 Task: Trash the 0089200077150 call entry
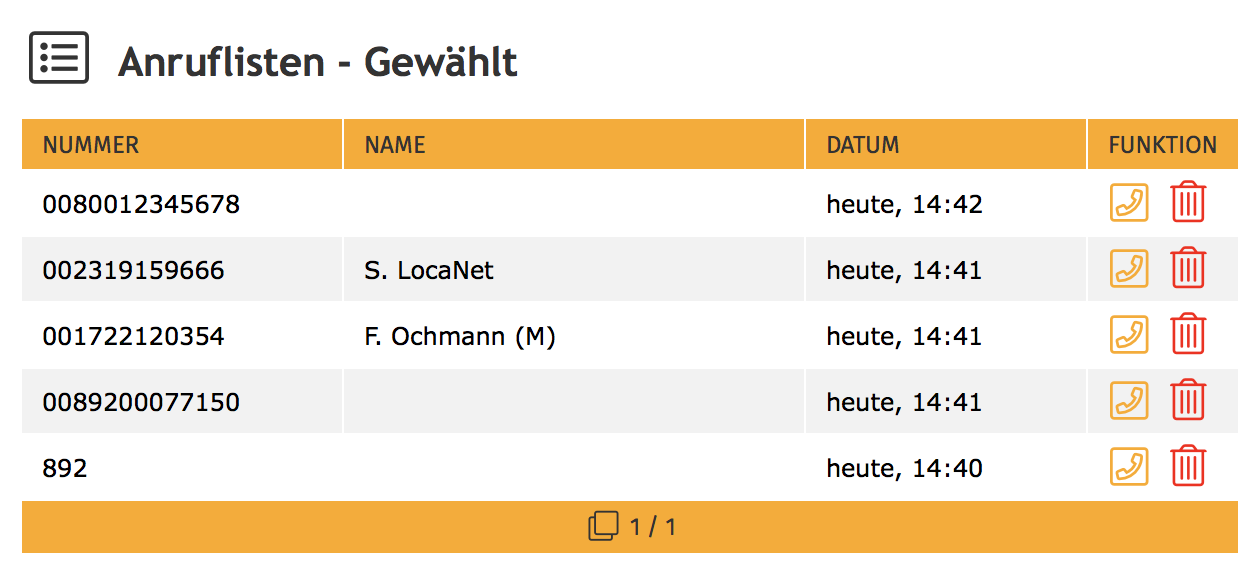pos(1188,401)
